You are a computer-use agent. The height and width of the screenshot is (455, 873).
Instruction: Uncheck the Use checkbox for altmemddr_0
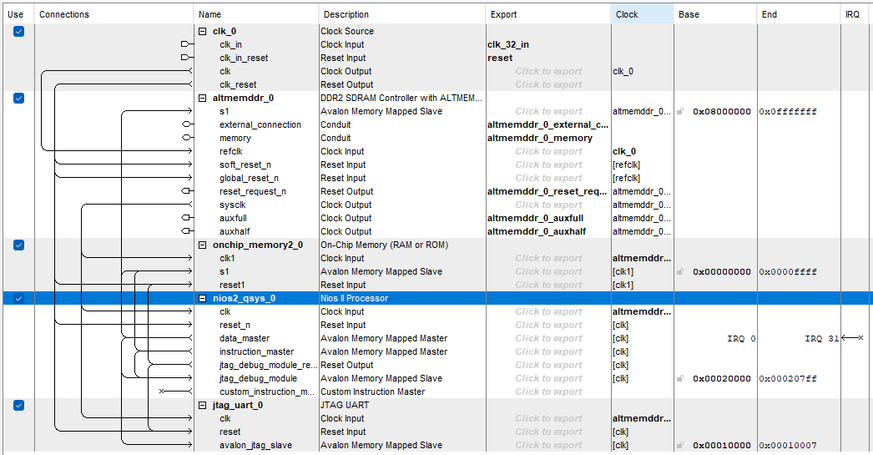(18, 99)
